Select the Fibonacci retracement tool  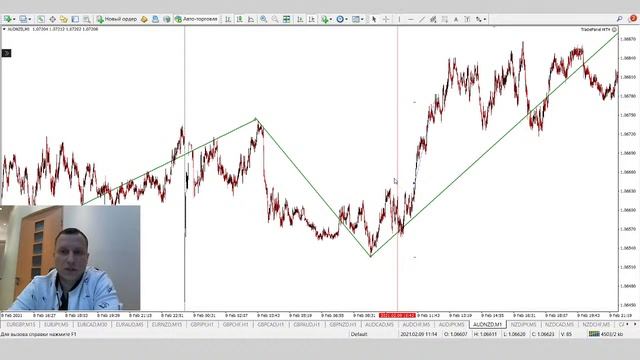(x=444, y=19)
